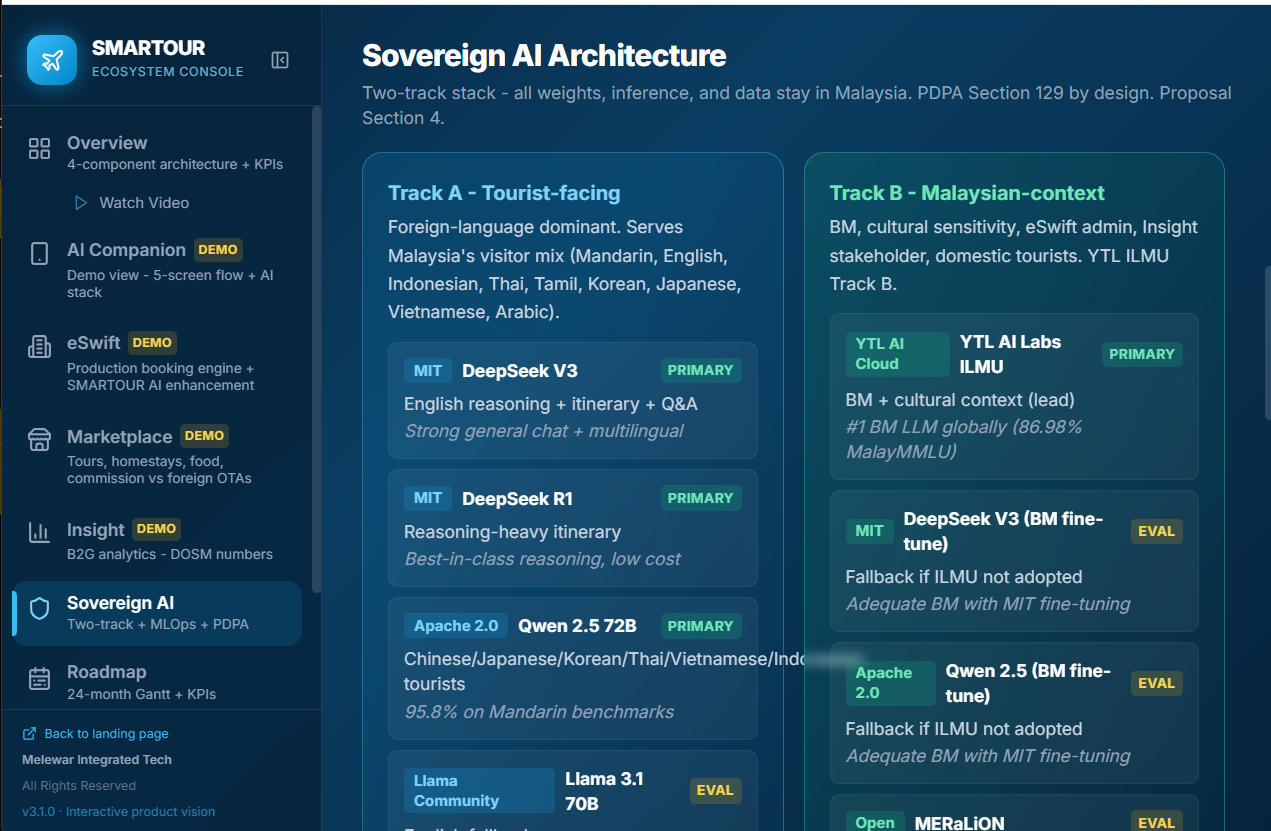
Task: Click the Overview grid icon
Action: click(x=39, y=149)
